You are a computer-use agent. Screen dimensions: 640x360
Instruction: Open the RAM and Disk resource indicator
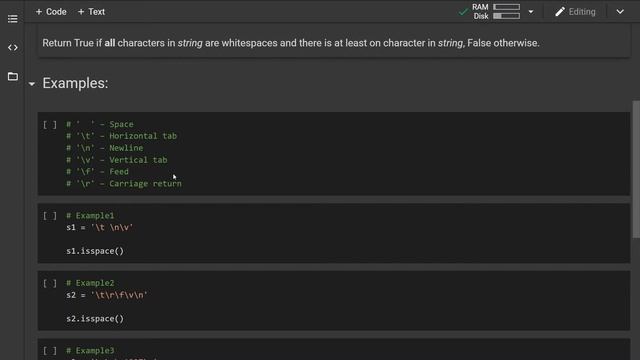(x=496, y=12)
